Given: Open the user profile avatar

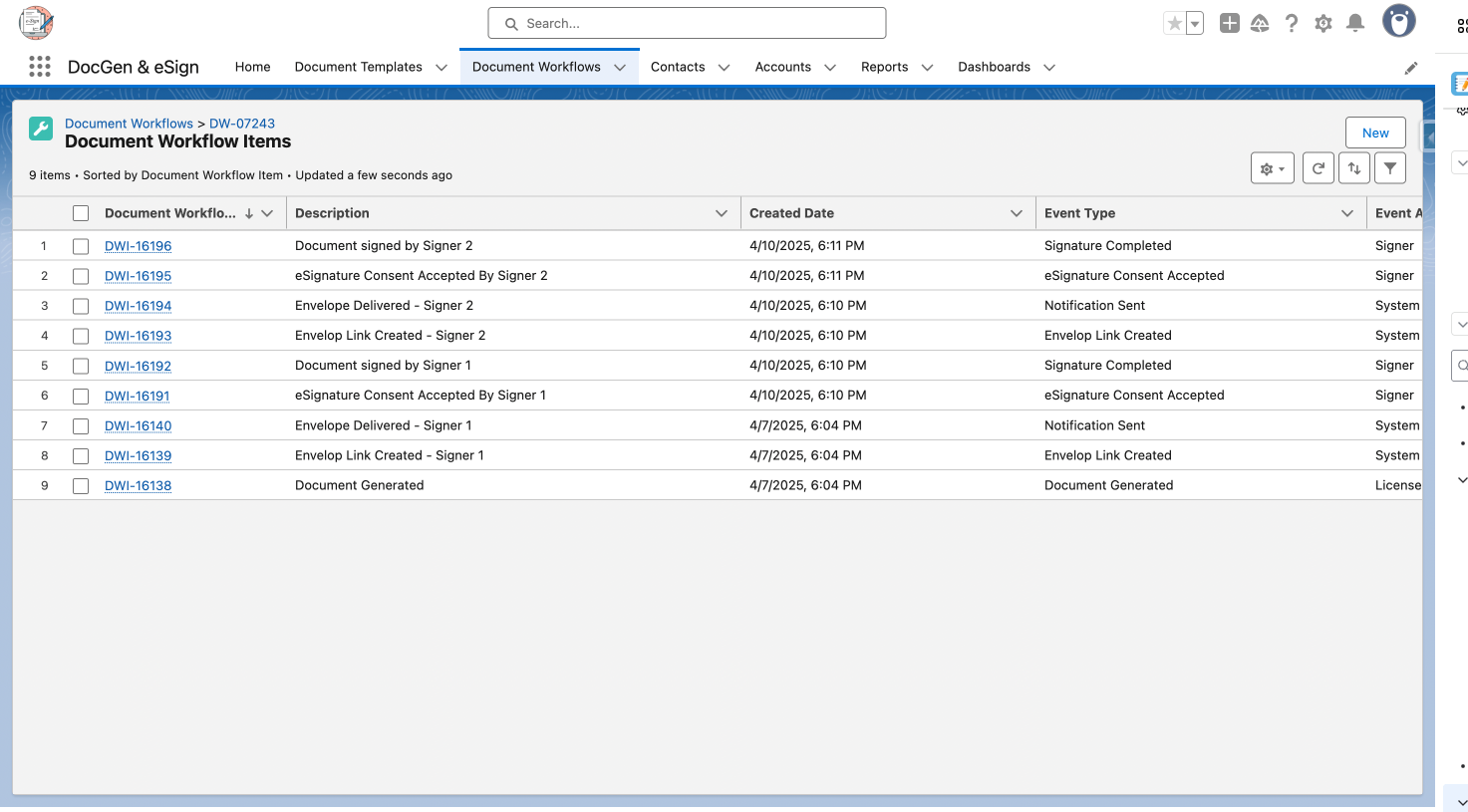Looking at the screenshot, I should [1399, 21].
